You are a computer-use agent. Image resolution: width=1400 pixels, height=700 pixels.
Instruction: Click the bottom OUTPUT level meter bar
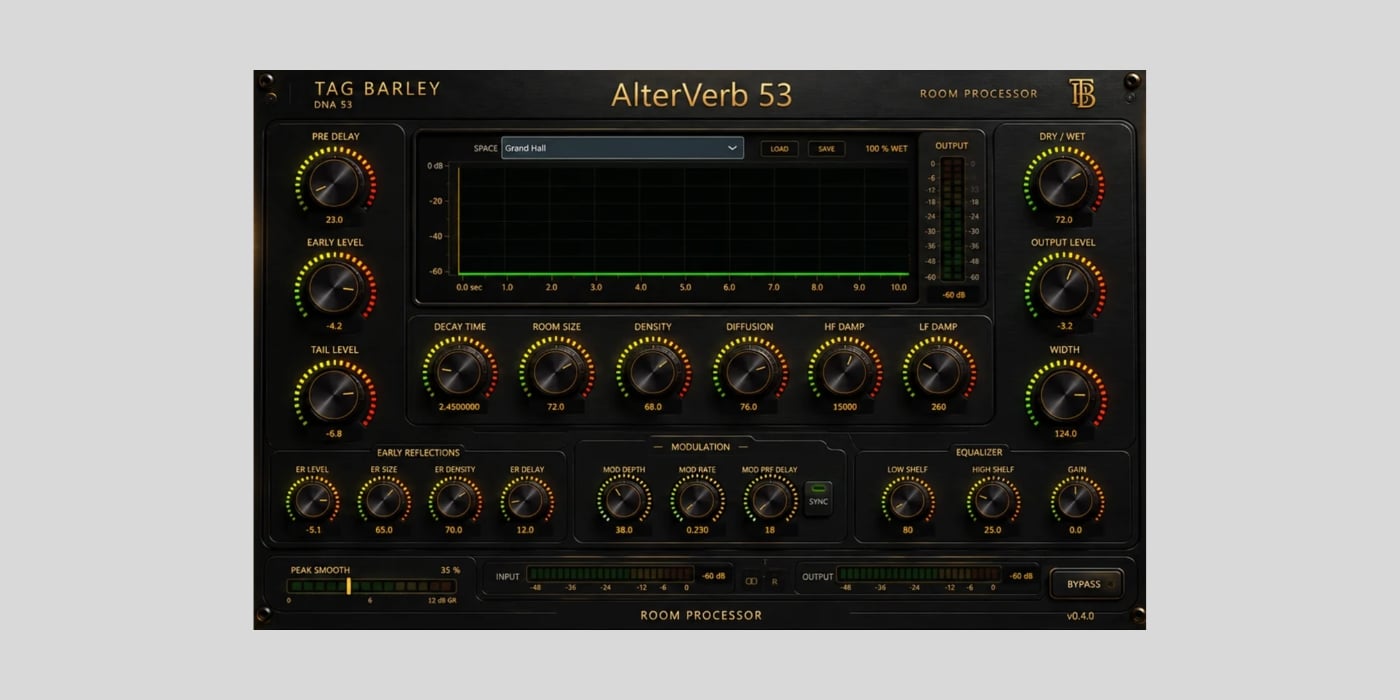click(918, 574)
